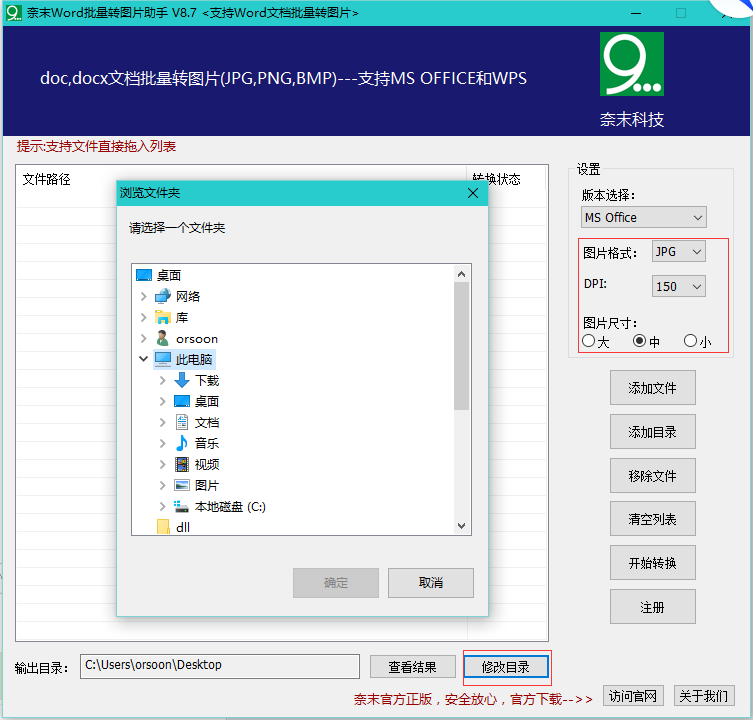Collapse the This PC node
The image size is (753, 720).
[143, 359]
